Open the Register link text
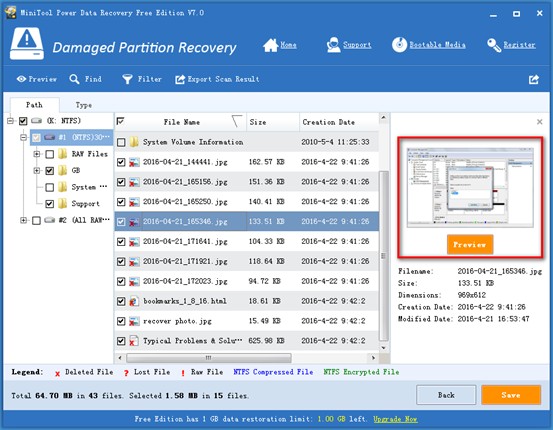553x430 pixels. [519, 45]
